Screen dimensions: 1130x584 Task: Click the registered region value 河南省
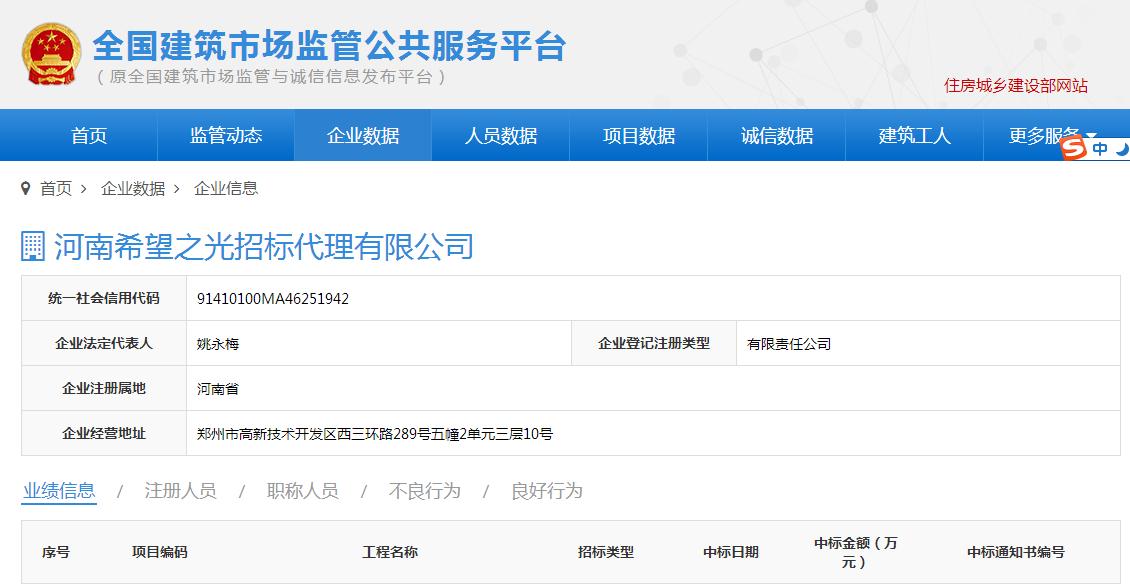[x=218, y=389]
